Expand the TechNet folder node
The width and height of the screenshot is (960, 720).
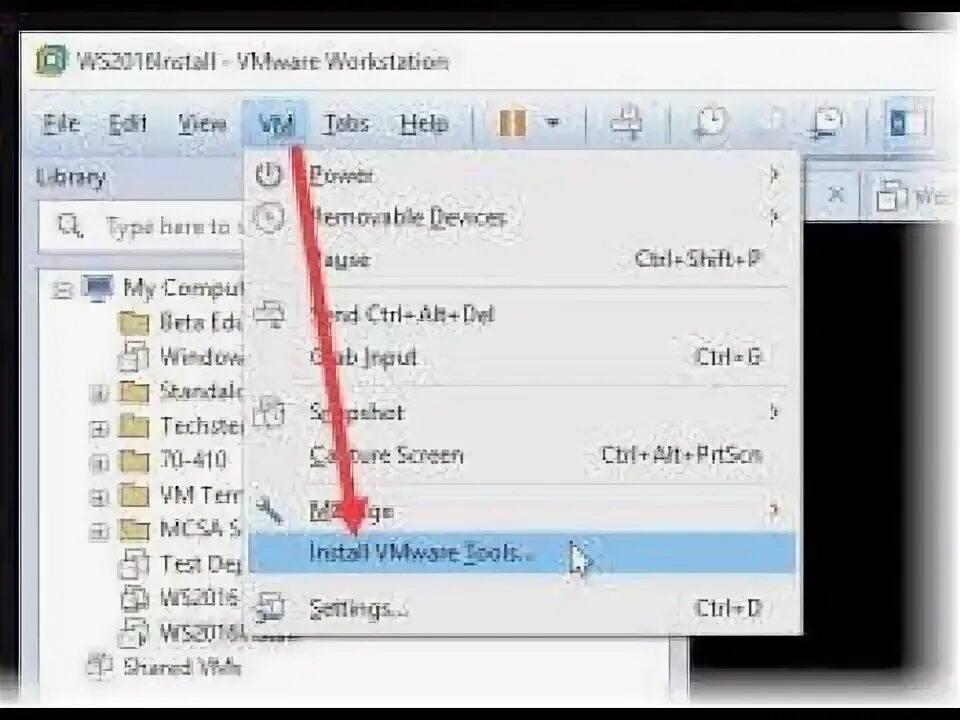pyautogui.click(x=99, y=429)
